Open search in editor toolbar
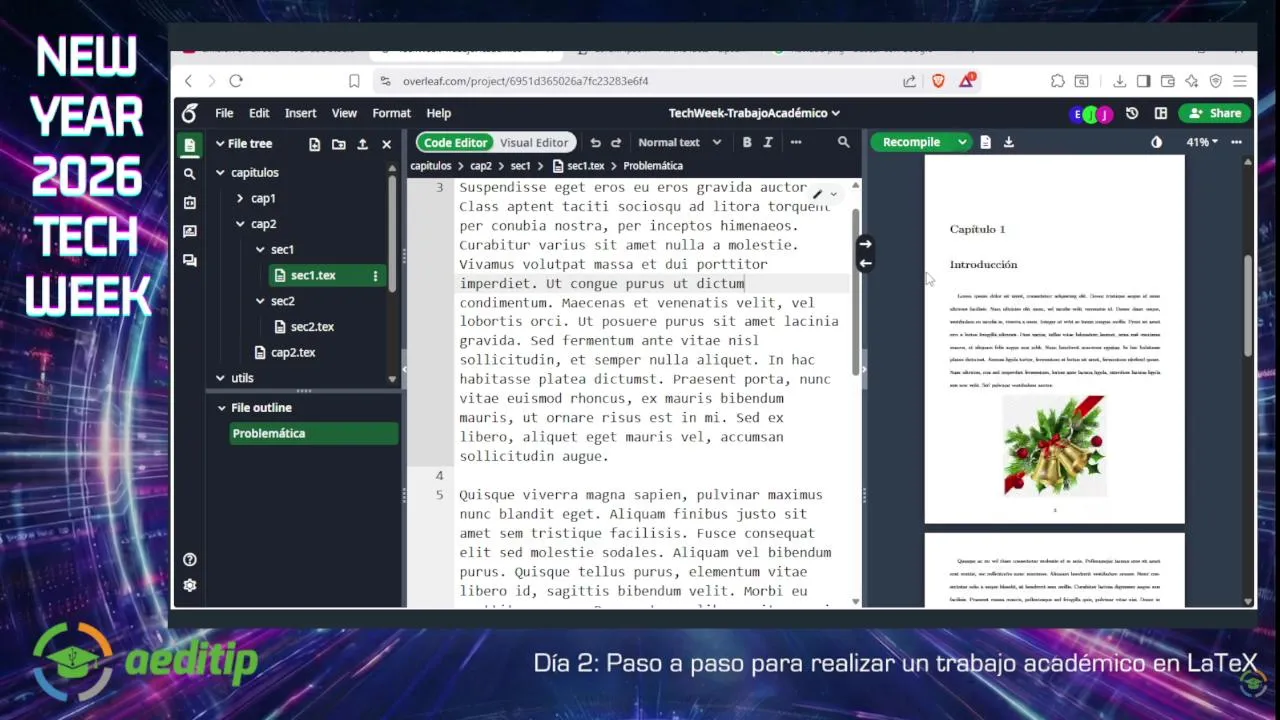Viewport: 1280px width, 720px height. tap(844, 143)
